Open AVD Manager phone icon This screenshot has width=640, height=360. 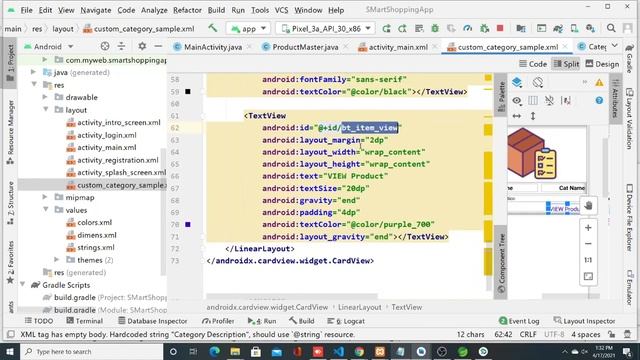(574, 28)
